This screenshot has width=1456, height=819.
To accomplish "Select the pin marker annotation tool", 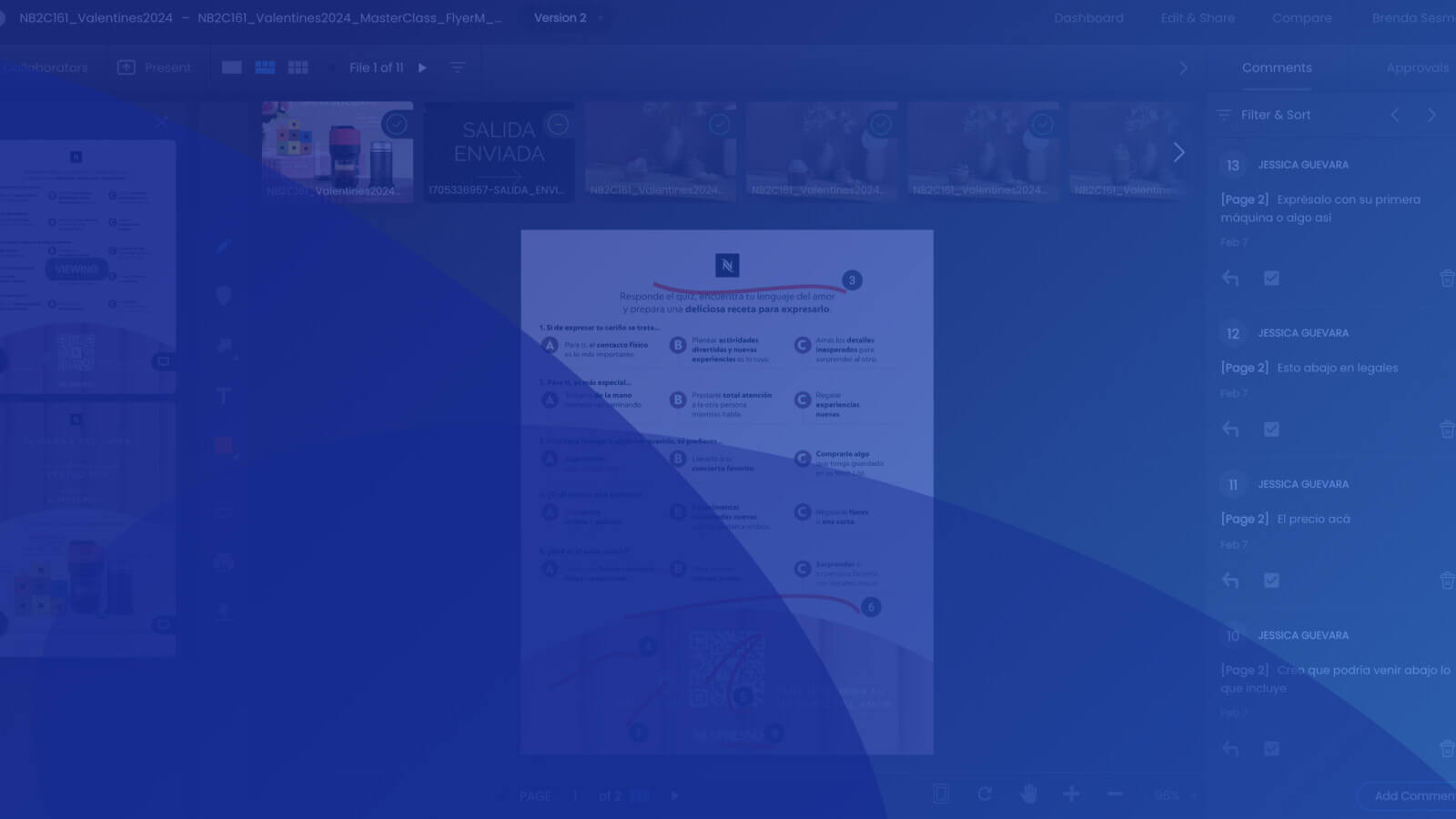I will click(223, 296).
